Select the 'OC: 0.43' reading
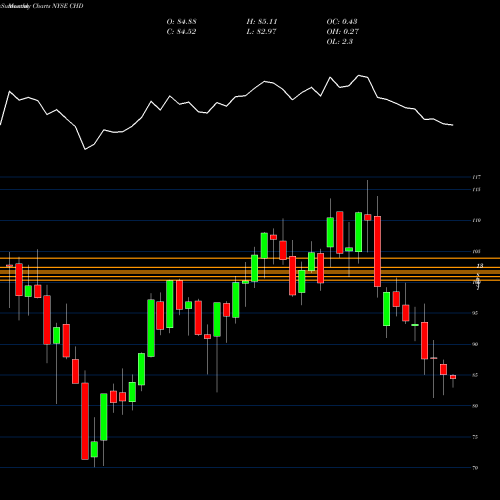 [342, 22]
